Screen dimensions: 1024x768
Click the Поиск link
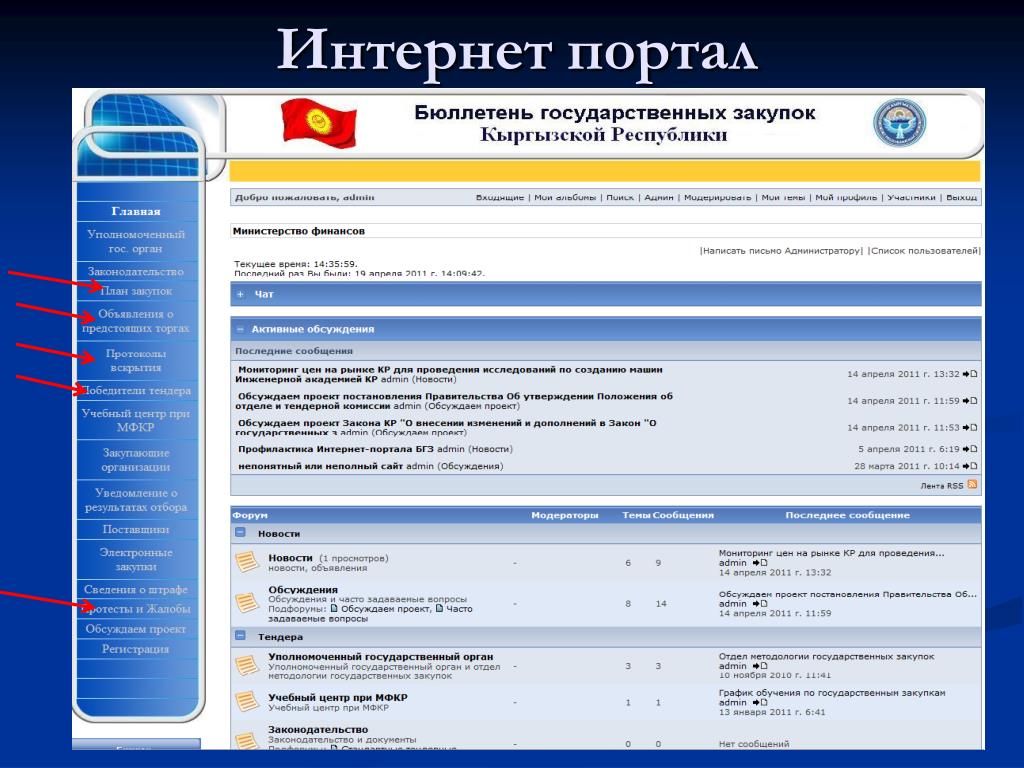pyautogui.click(x=620, y=197)
